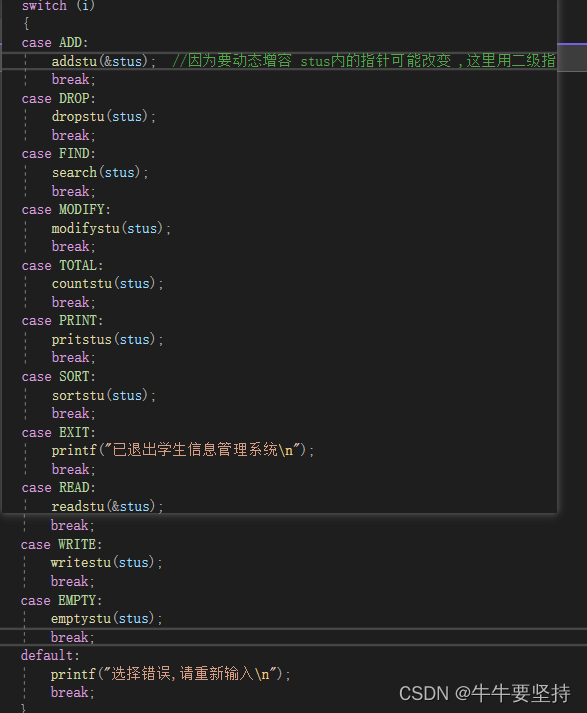Click the 'break;' right below readstu(&stus)

tap(73, 526)
